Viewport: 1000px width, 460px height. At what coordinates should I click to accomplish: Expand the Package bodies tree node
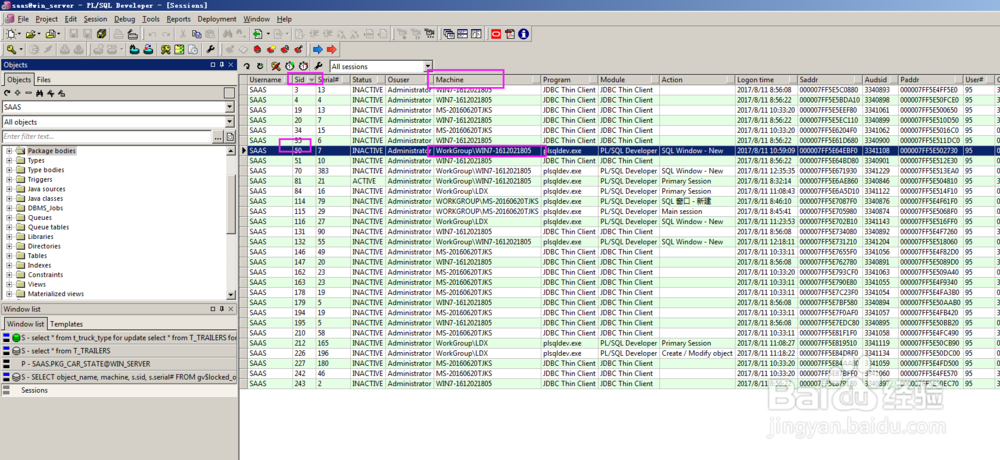10,151
